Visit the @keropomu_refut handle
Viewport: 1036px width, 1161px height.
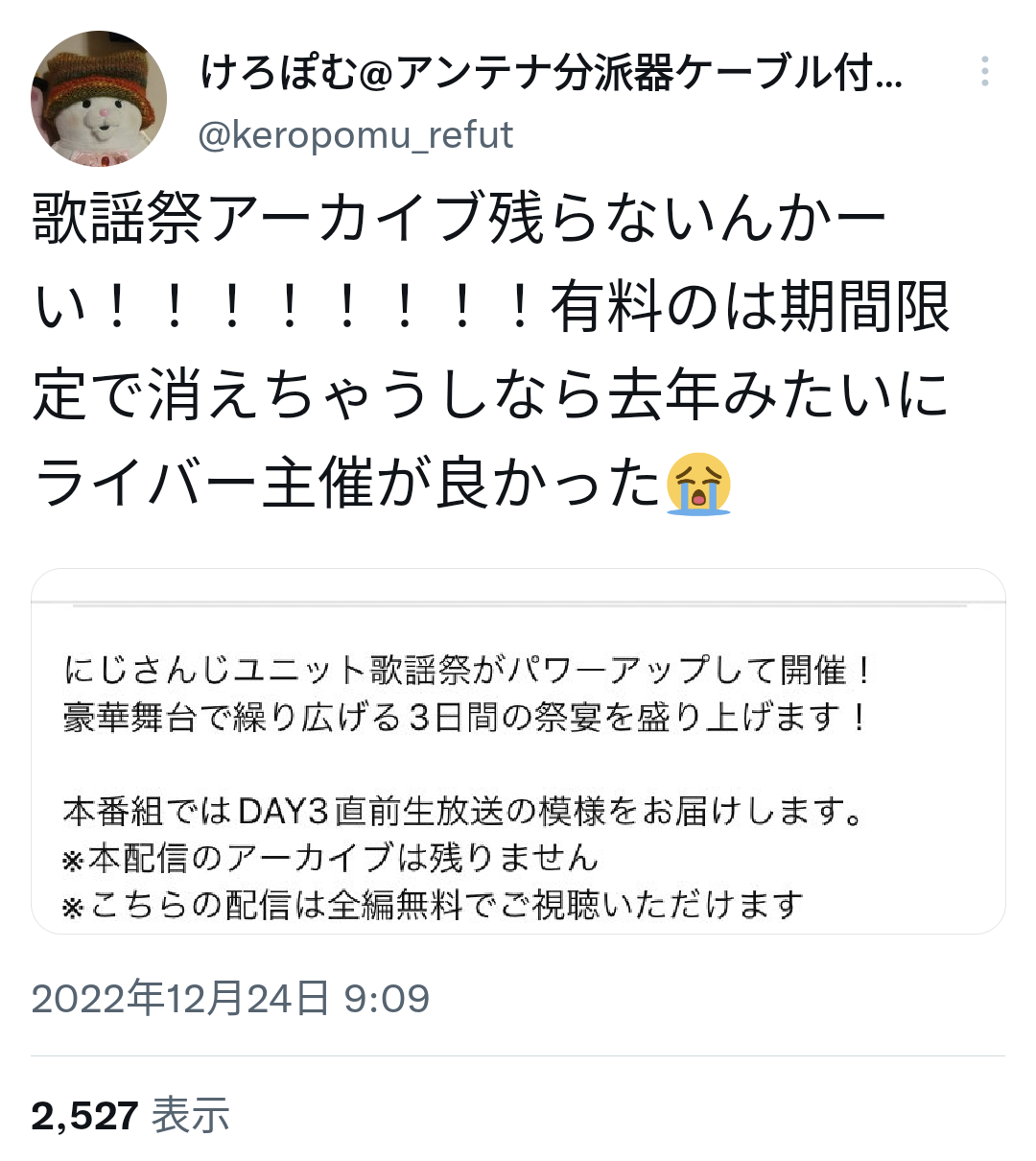(356, 134)
